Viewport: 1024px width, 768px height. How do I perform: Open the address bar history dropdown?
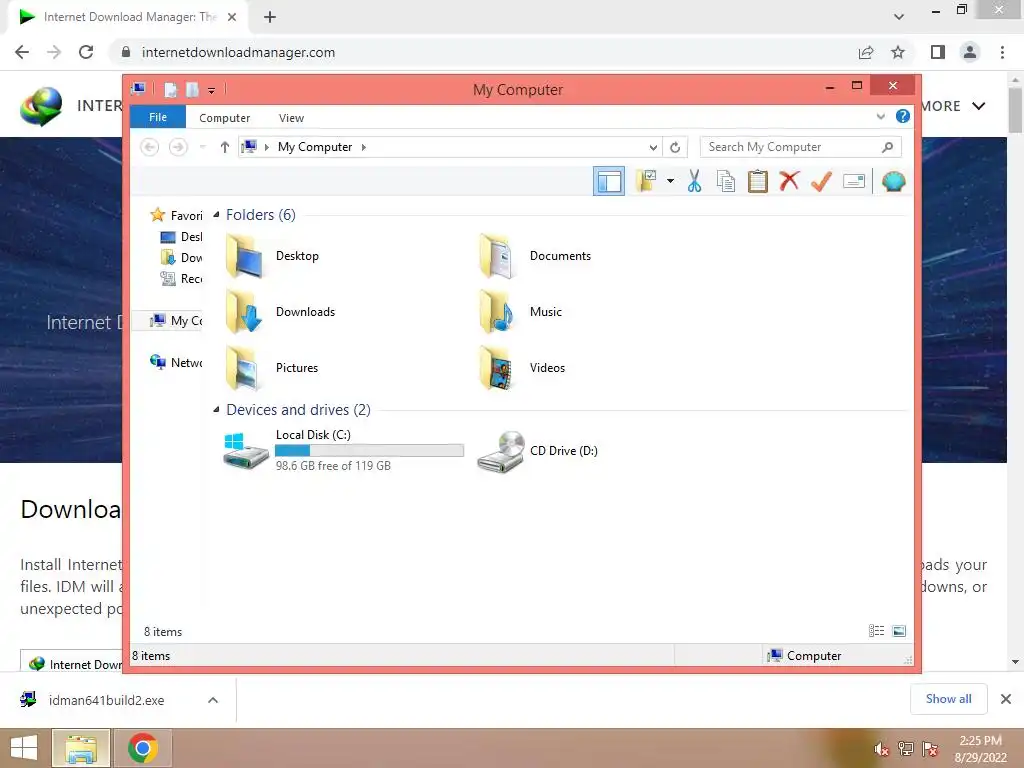point(653,148)
